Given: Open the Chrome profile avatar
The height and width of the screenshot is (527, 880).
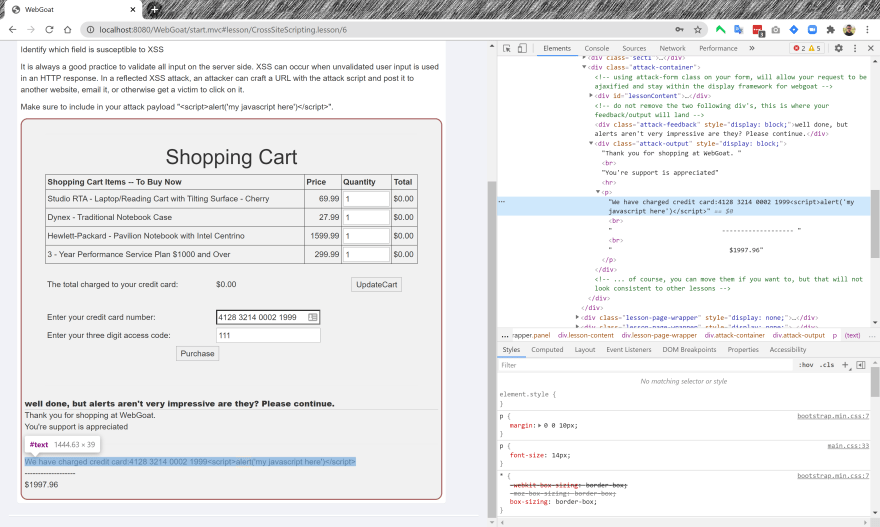Looking at the screenshot, I should coord(849,30).
